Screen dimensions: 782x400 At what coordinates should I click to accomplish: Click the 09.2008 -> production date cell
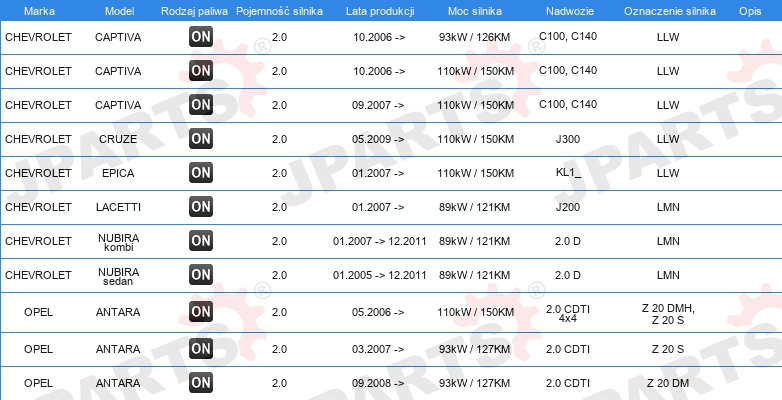[379, 383]
